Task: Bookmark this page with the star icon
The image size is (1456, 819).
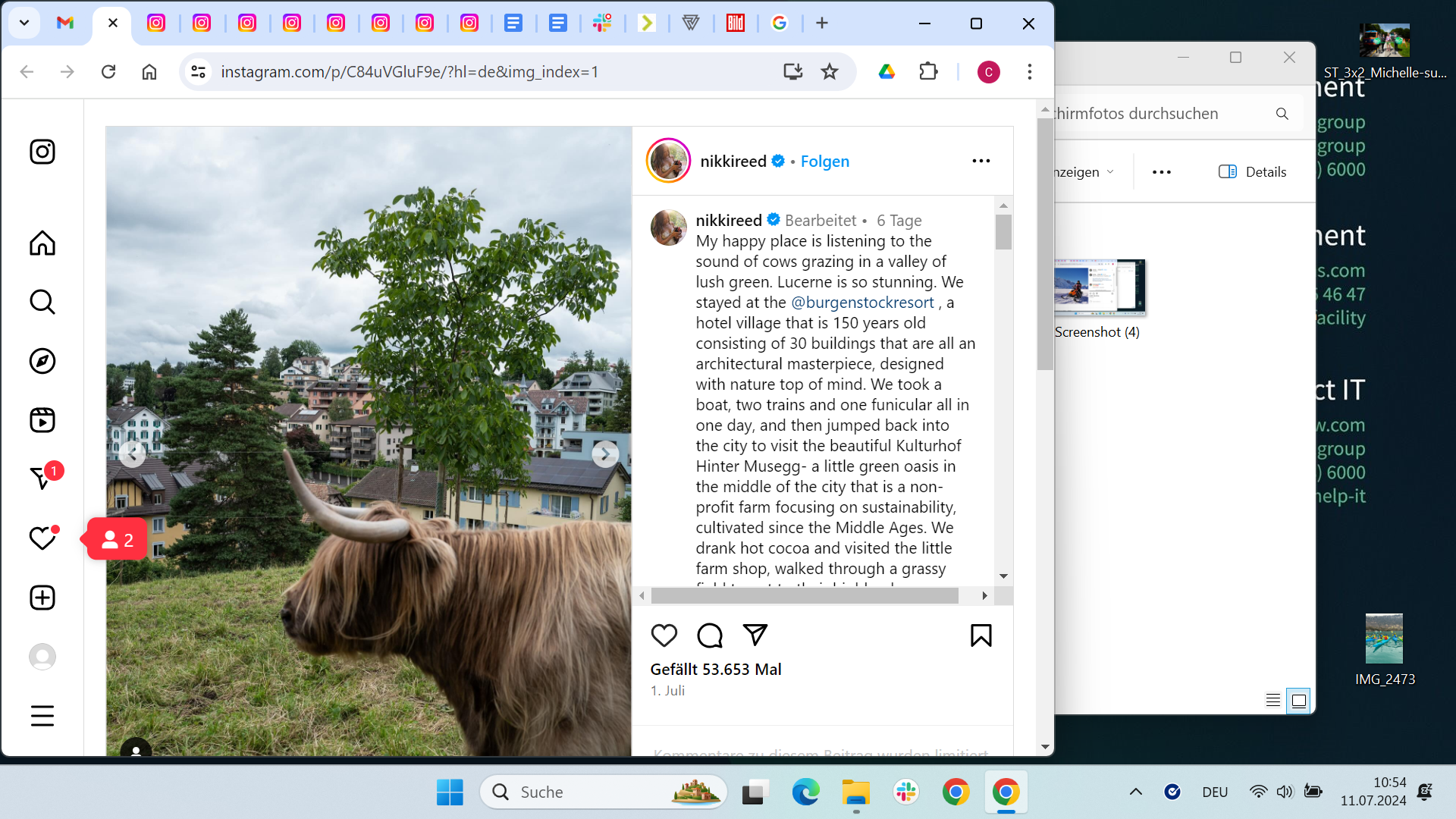Action: click(x=830, y=71)
